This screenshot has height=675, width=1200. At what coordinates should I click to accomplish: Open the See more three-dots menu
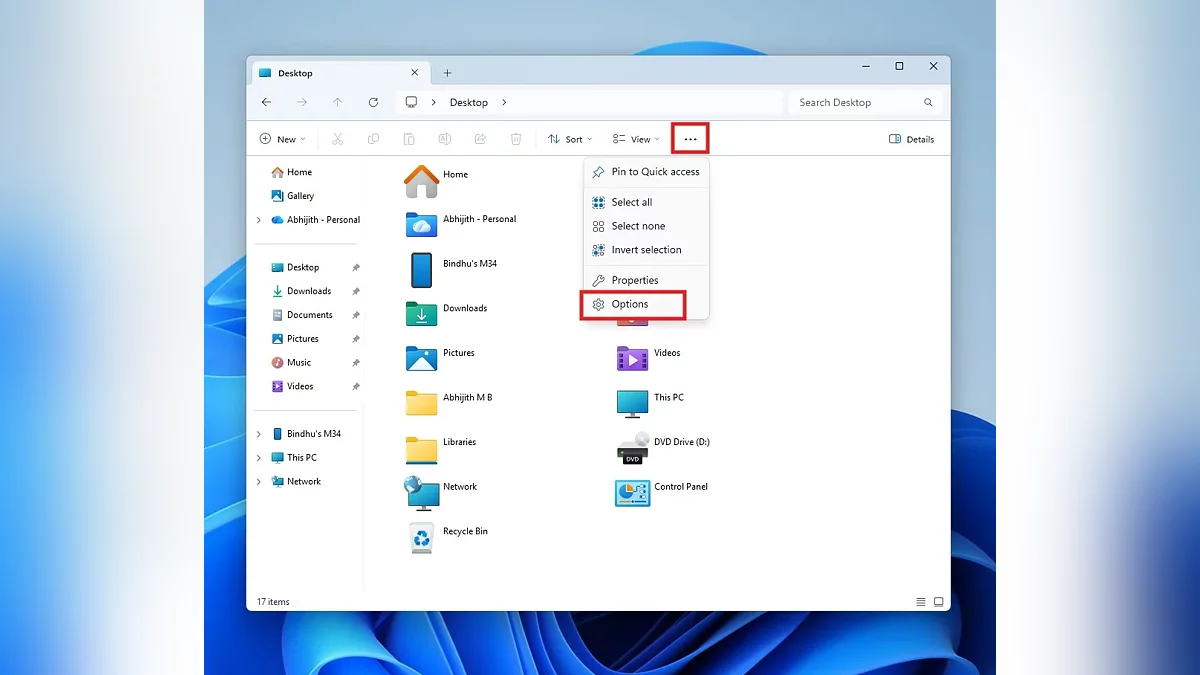click(690, 139)
